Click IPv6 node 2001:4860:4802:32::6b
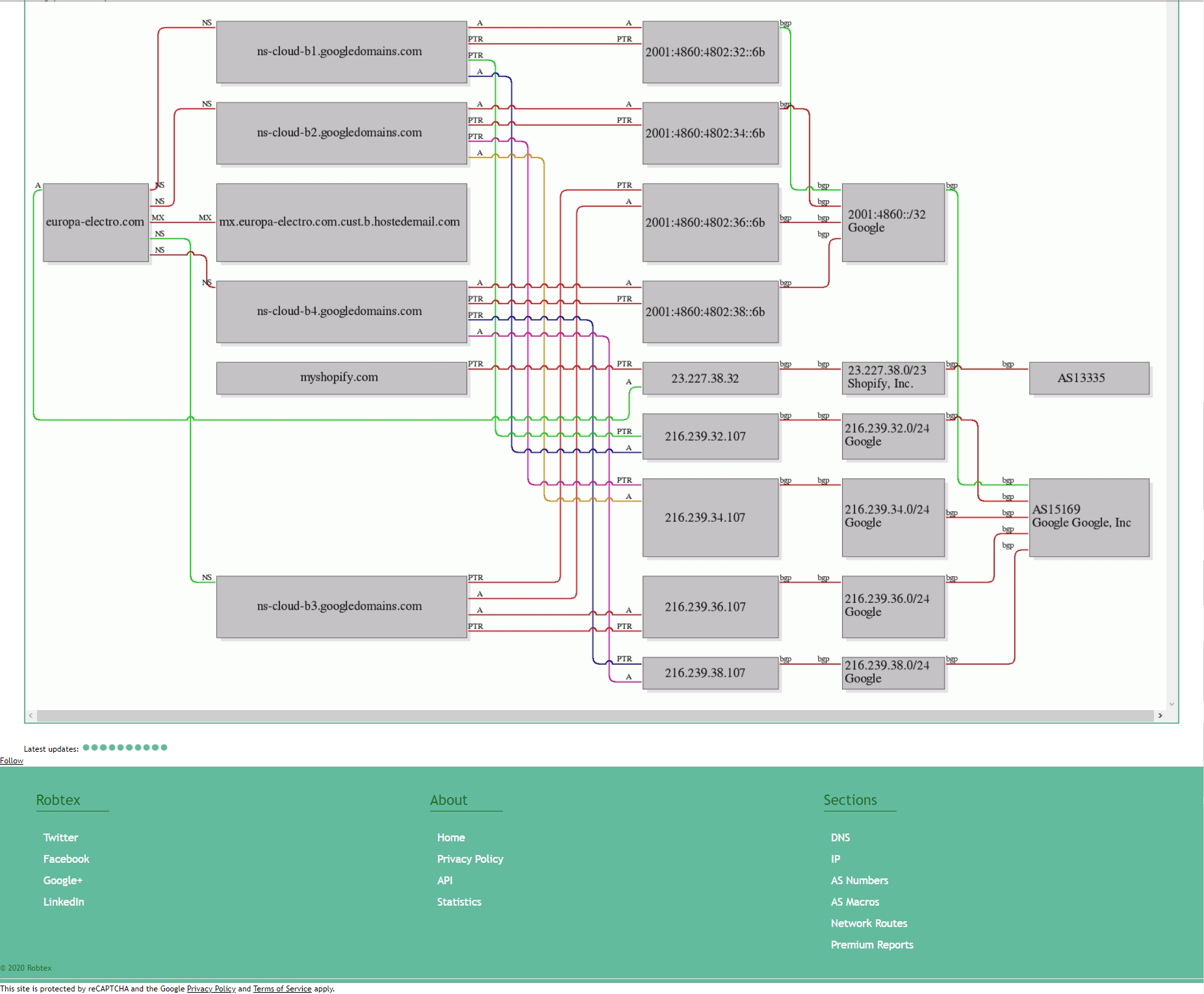This screenshot has width=1204, height=994. click(x=711, y=52)
